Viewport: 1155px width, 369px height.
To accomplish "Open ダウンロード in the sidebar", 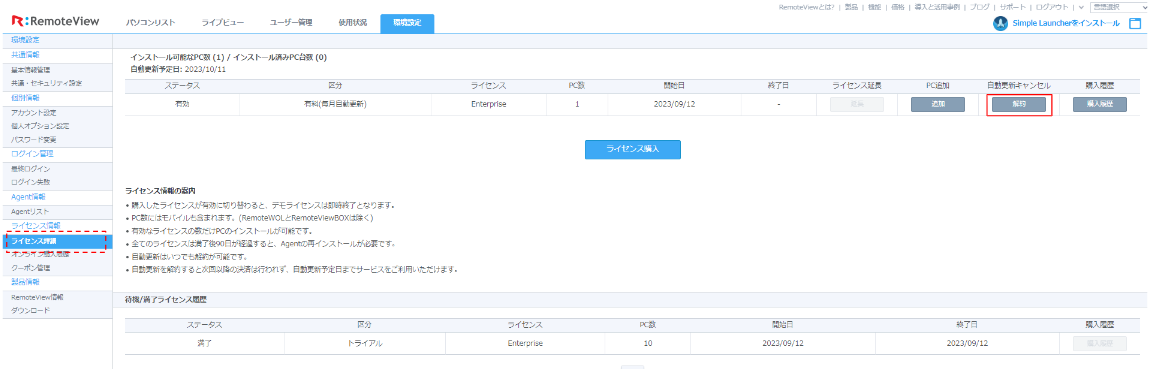I will pyautogui.click(x=30, y=310).
